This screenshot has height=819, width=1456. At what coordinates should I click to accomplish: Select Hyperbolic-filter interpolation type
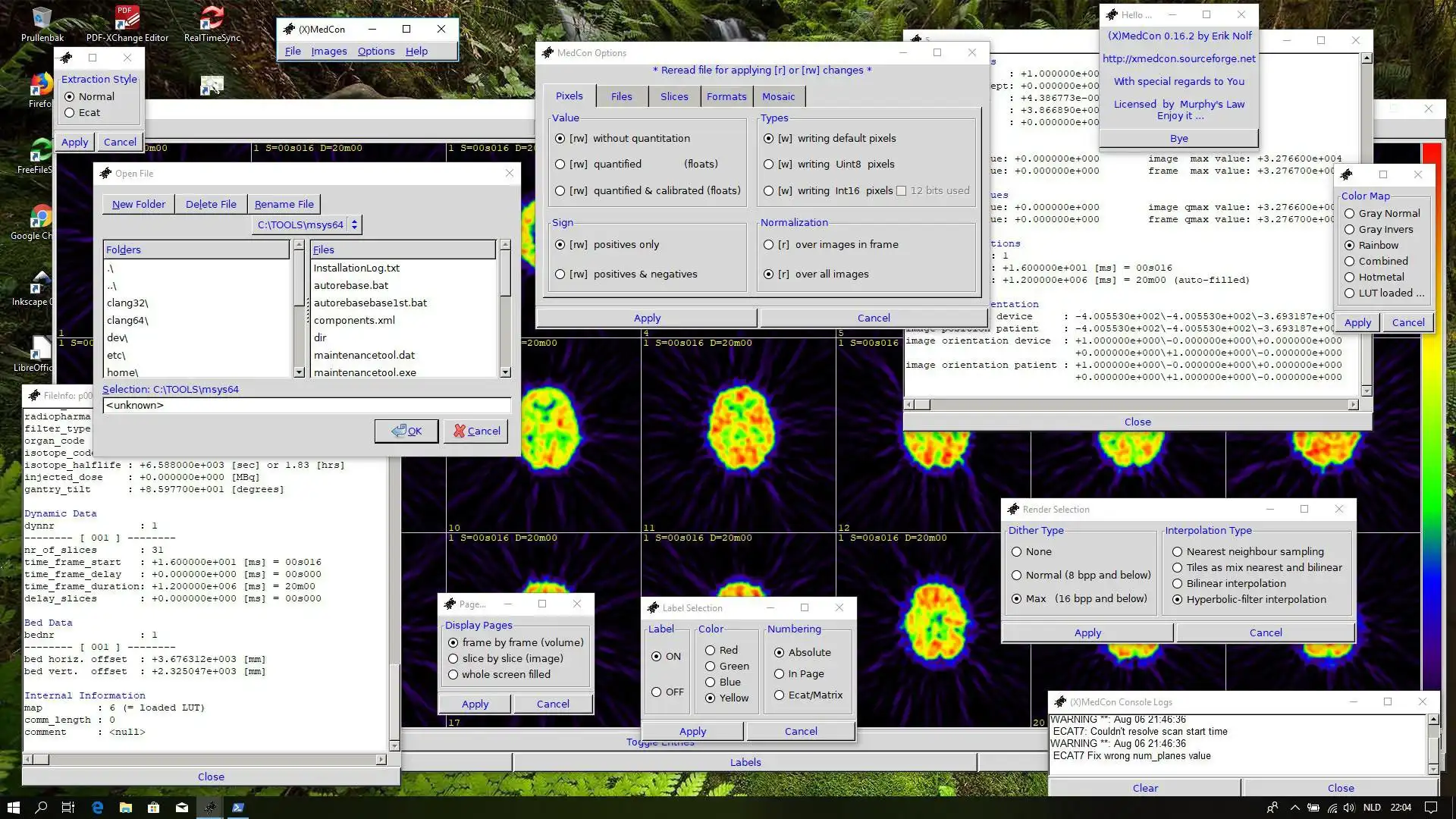[1177, 599]
